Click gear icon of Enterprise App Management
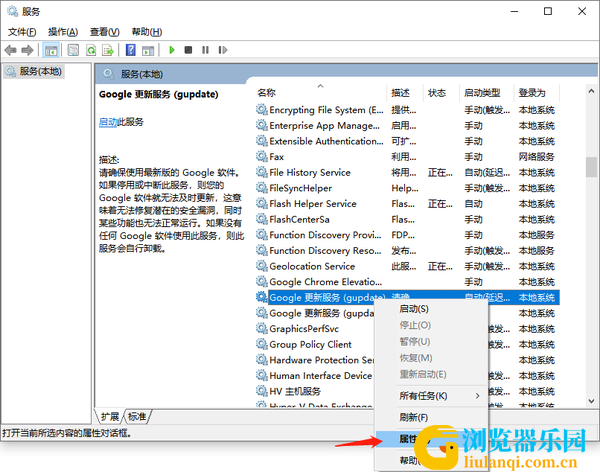The height and width of the screenshot is (472, 600). (262, 126)
